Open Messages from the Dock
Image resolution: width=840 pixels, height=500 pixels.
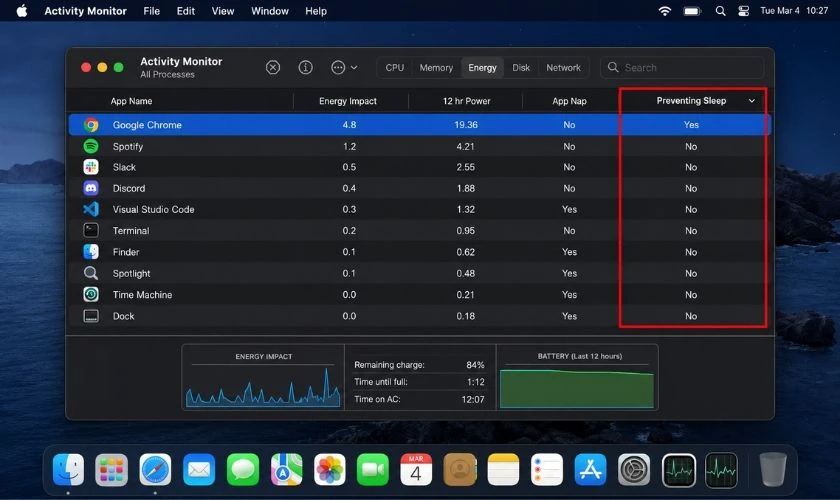[243, 469]
